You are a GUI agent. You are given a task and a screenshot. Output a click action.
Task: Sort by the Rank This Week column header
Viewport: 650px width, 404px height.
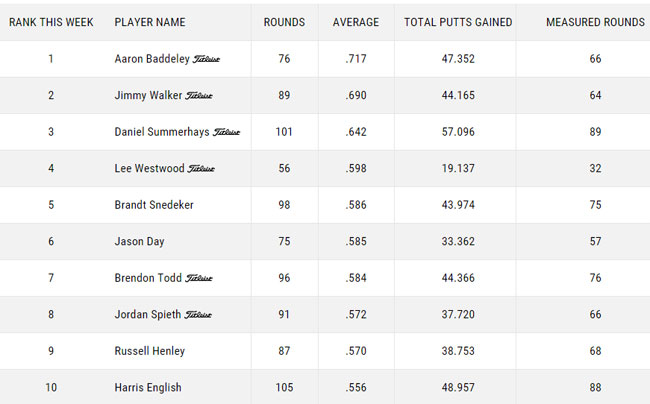point(51,22)
